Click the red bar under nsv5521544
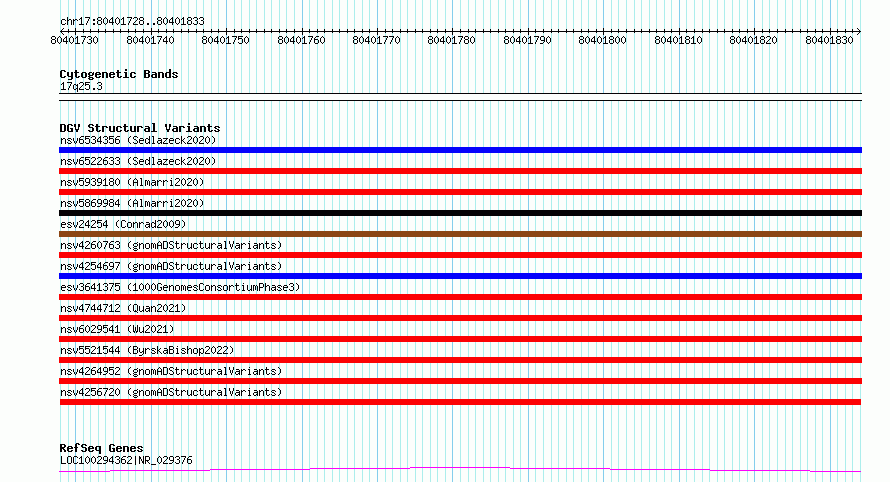 (460, 360)
